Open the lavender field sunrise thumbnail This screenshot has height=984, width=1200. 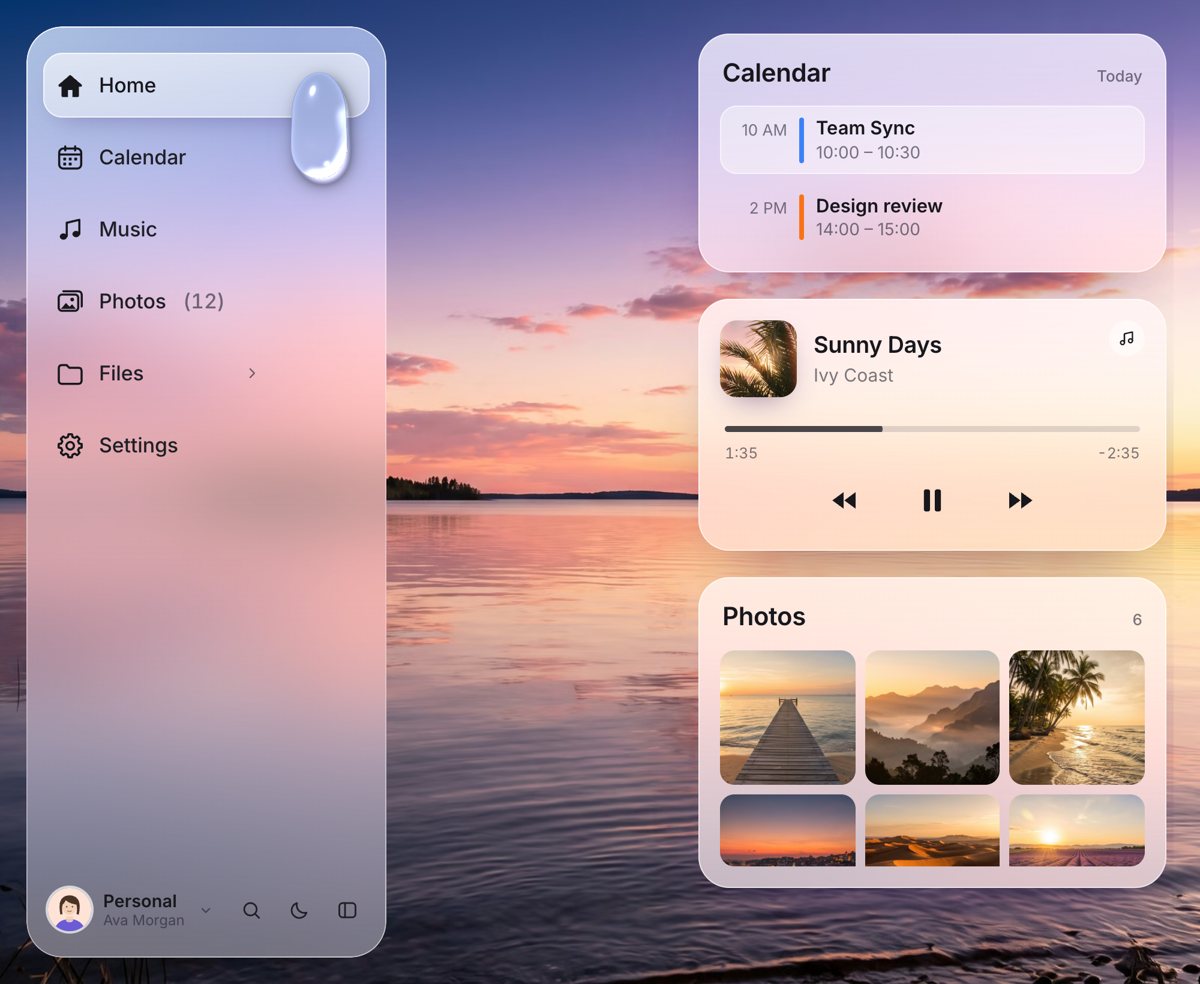pos(1077,830)
